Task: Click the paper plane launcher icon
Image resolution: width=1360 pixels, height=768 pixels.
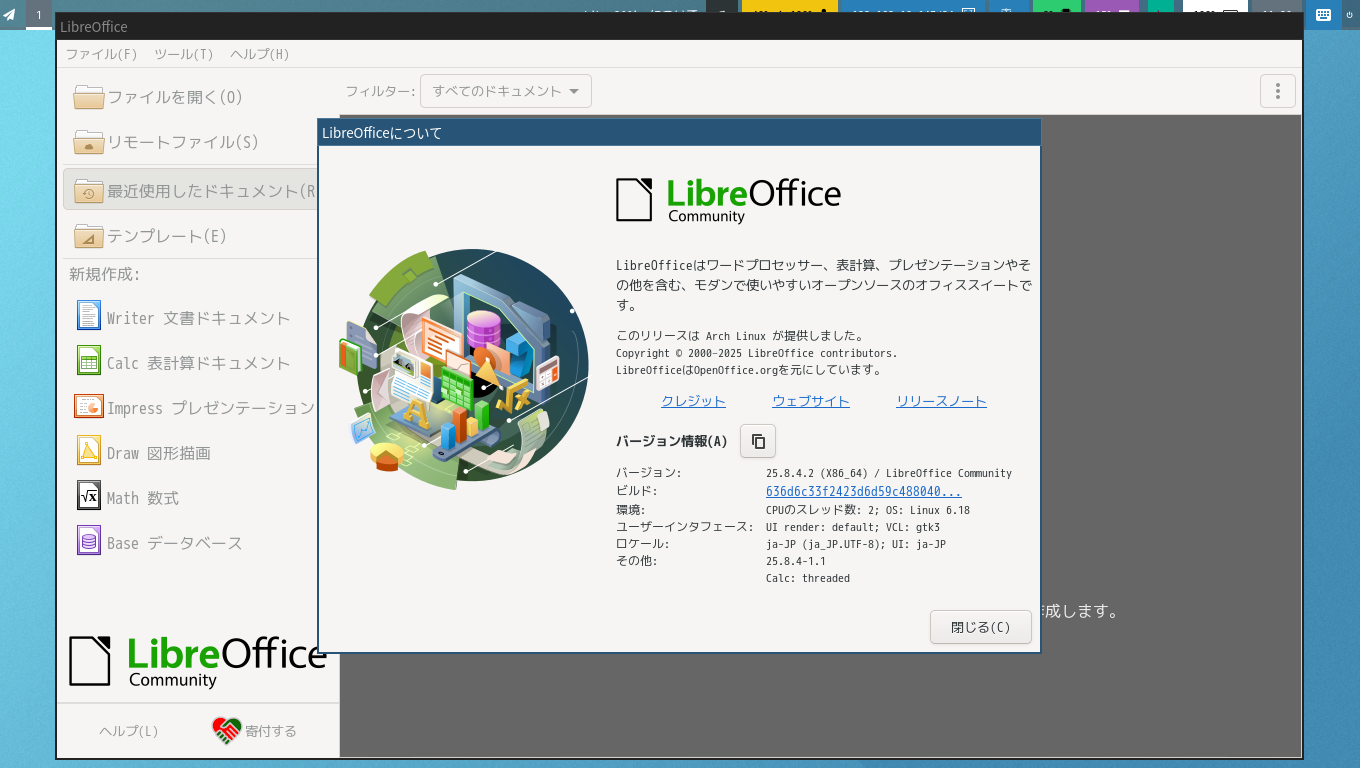Action: (10, 14)
